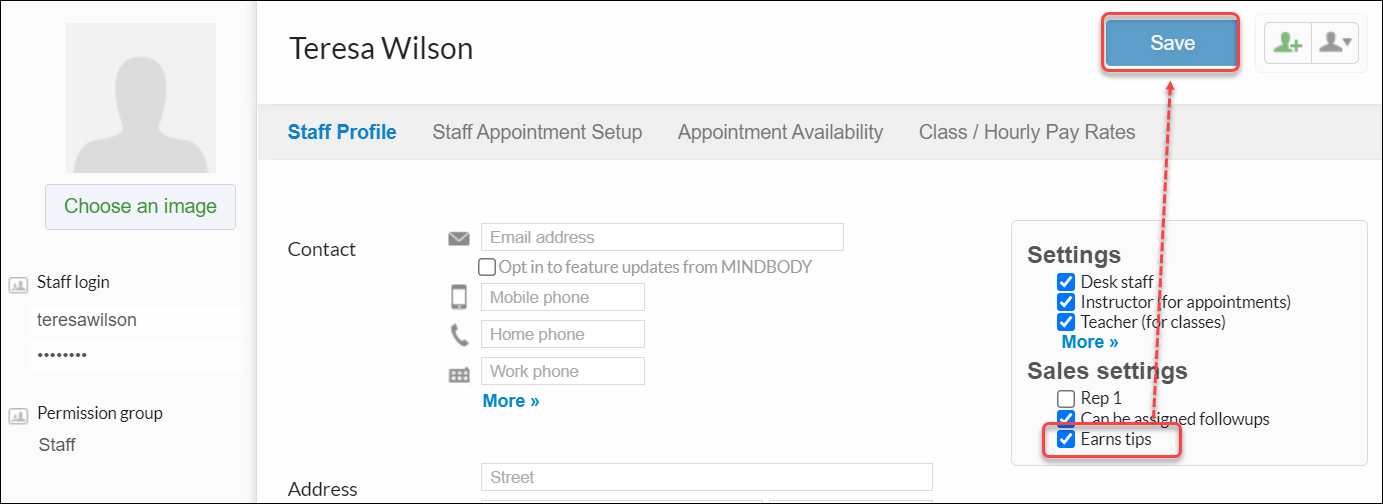Click the green add staff member icon
The image size is (1383, 504).
(x=1288, y=44)
